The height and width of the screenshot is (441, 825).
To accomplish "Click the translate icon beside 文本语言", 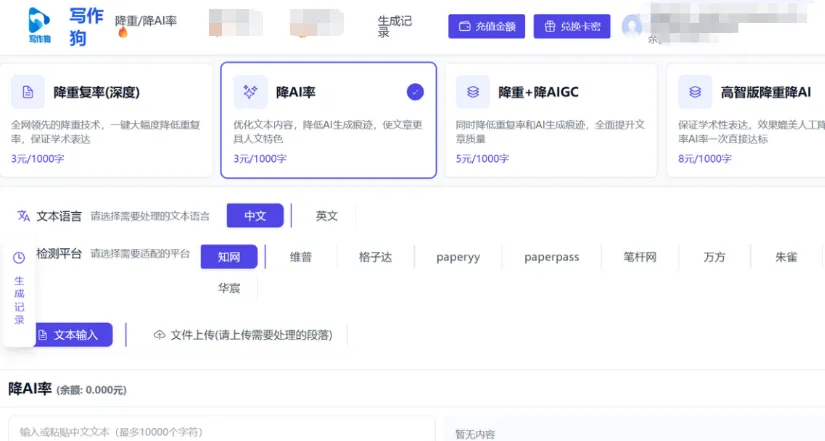I will click(x=23, y=216).
